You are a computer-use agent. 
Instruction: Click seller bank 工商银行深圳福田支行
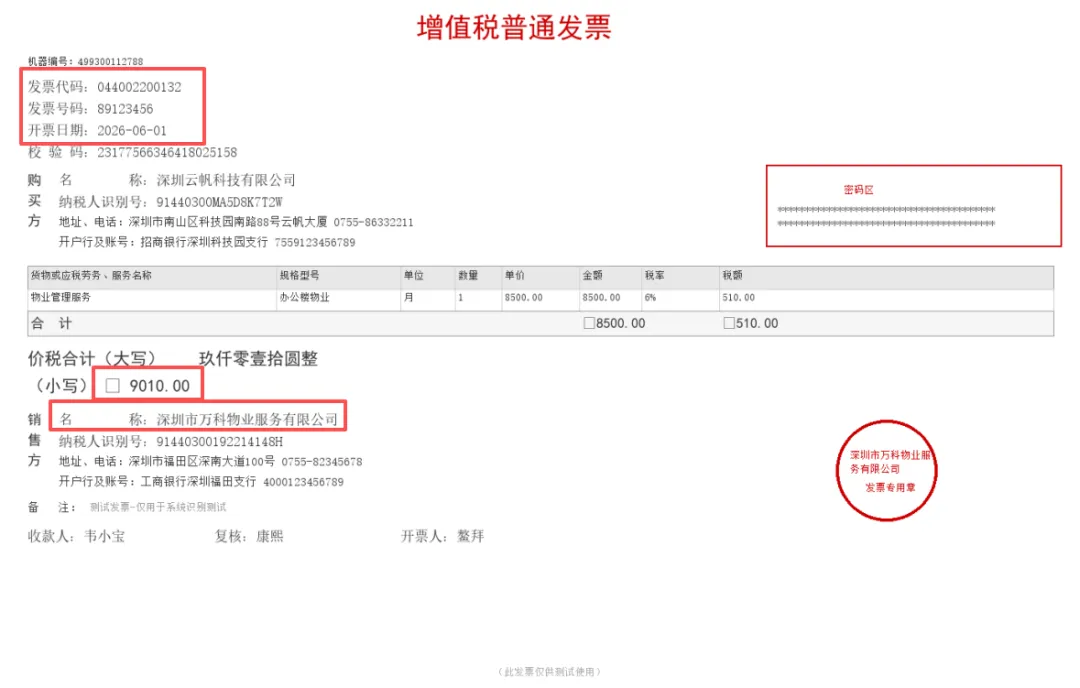[x=198, y=482]
